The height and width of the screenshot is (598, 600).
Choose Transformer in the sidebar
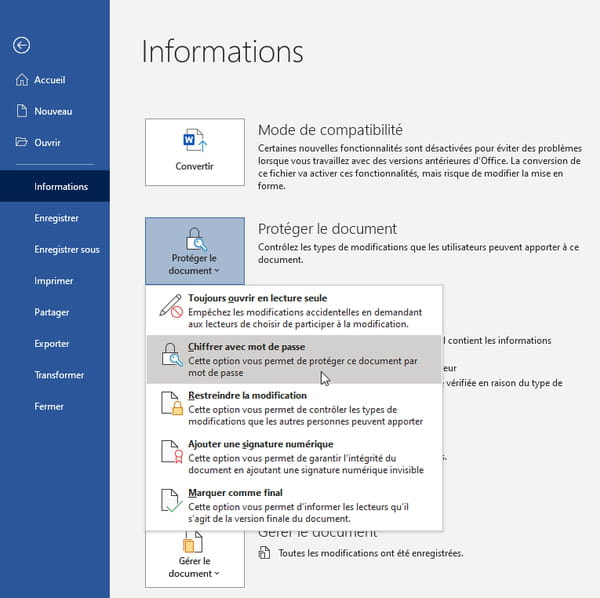point(55,375)
